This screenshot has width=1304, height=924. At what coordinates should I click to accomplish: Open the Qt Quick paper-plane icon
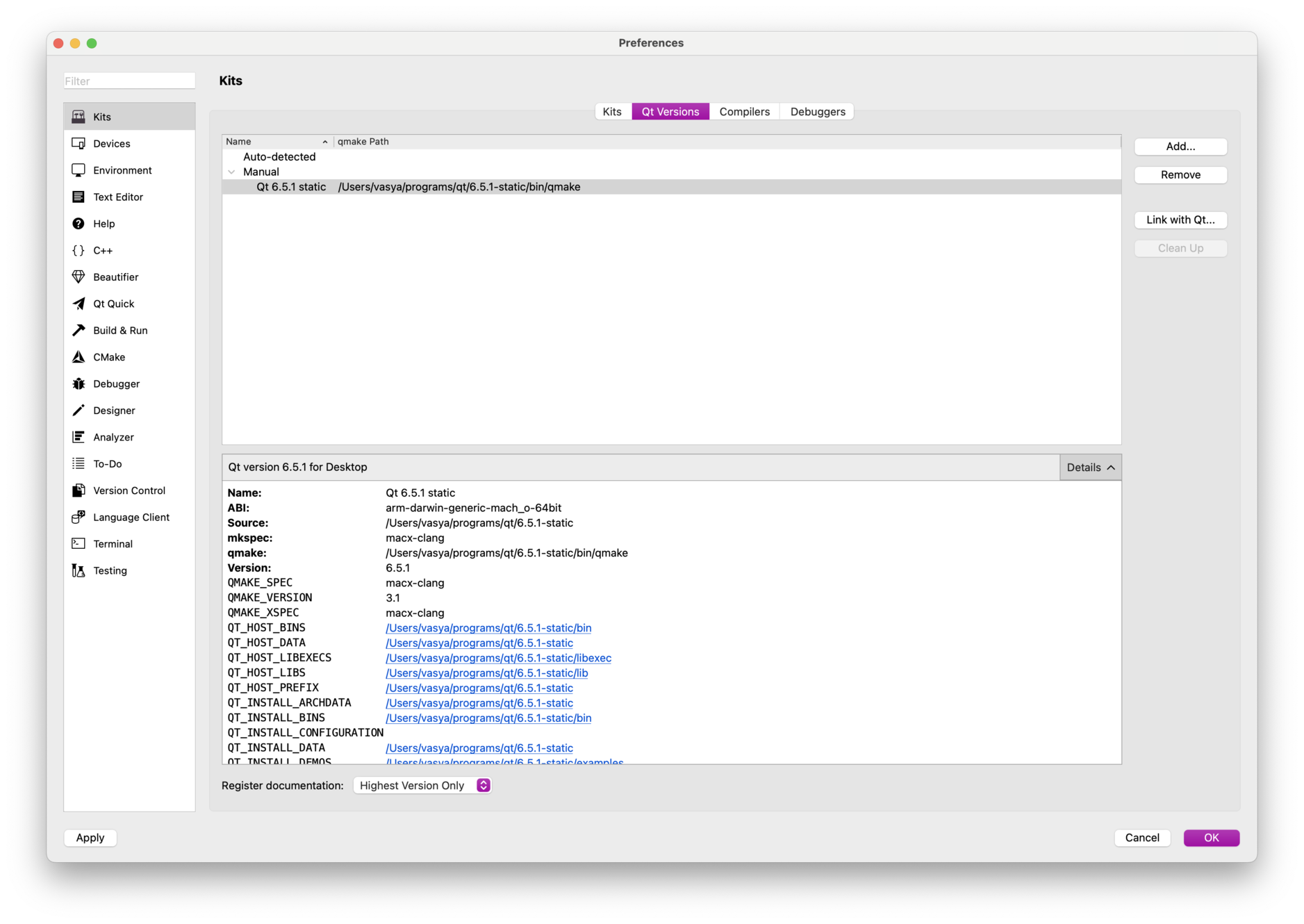[x=79, y=304]
